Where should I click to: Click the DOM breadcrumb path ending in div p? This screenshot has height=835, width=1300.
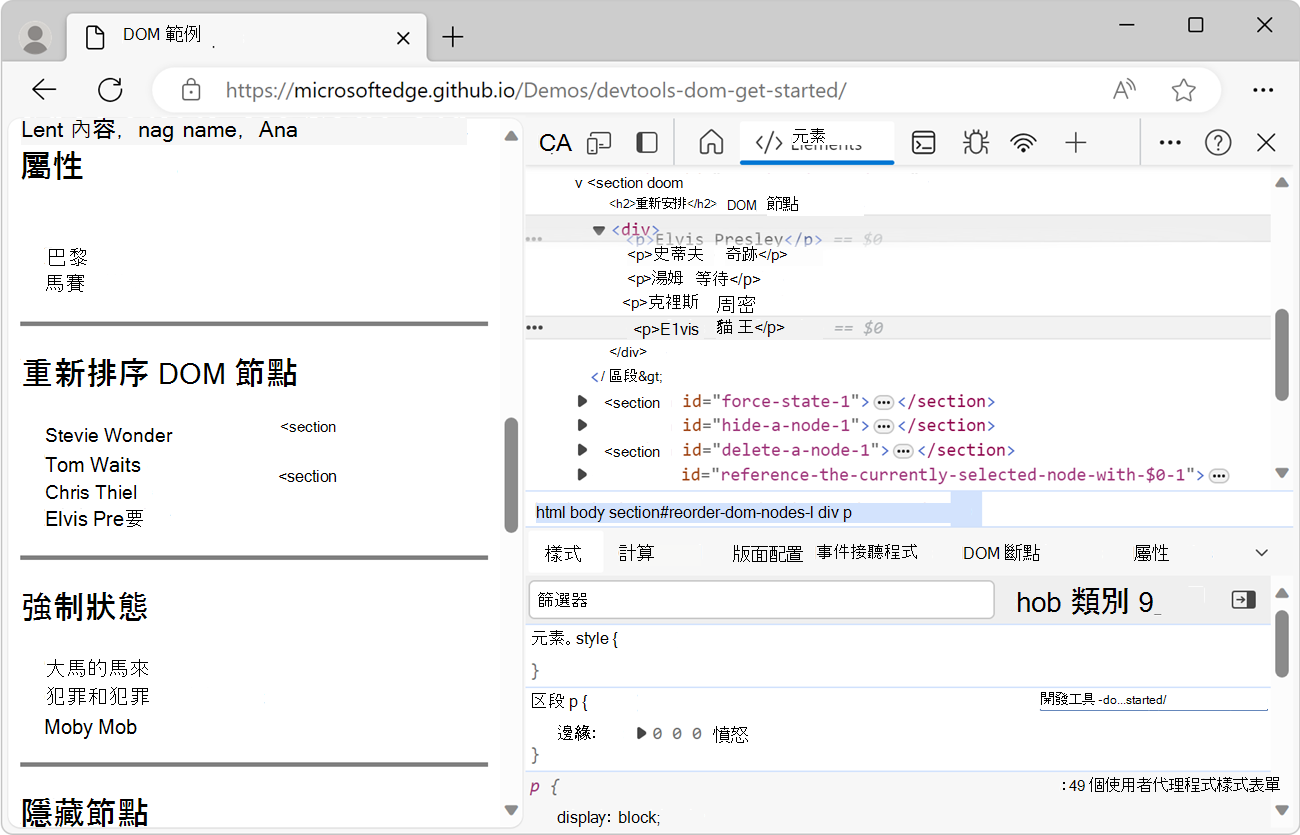(x=694, y=513)
